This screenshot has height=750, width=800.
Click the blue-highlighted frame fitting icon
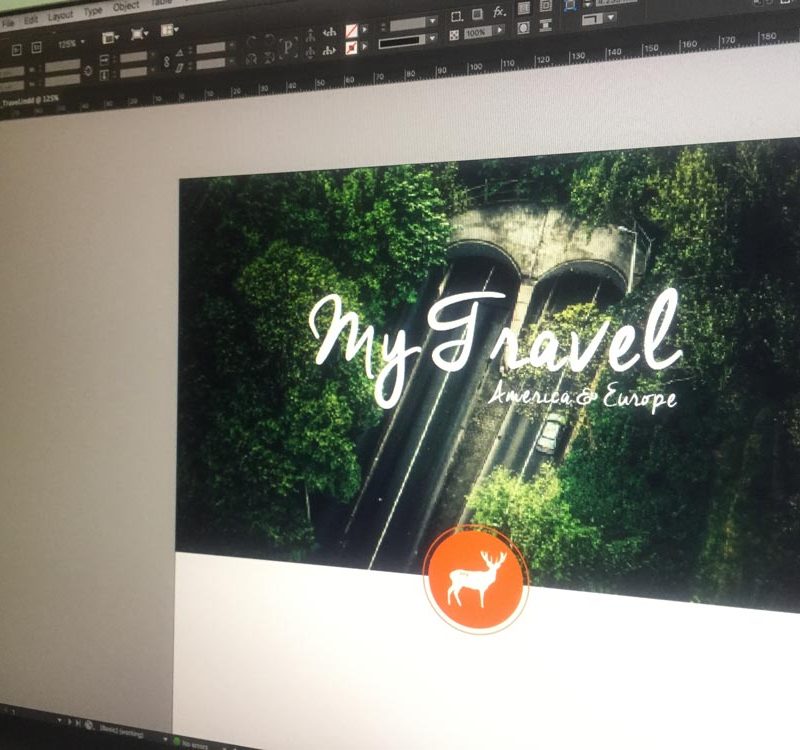click(570, 5)
